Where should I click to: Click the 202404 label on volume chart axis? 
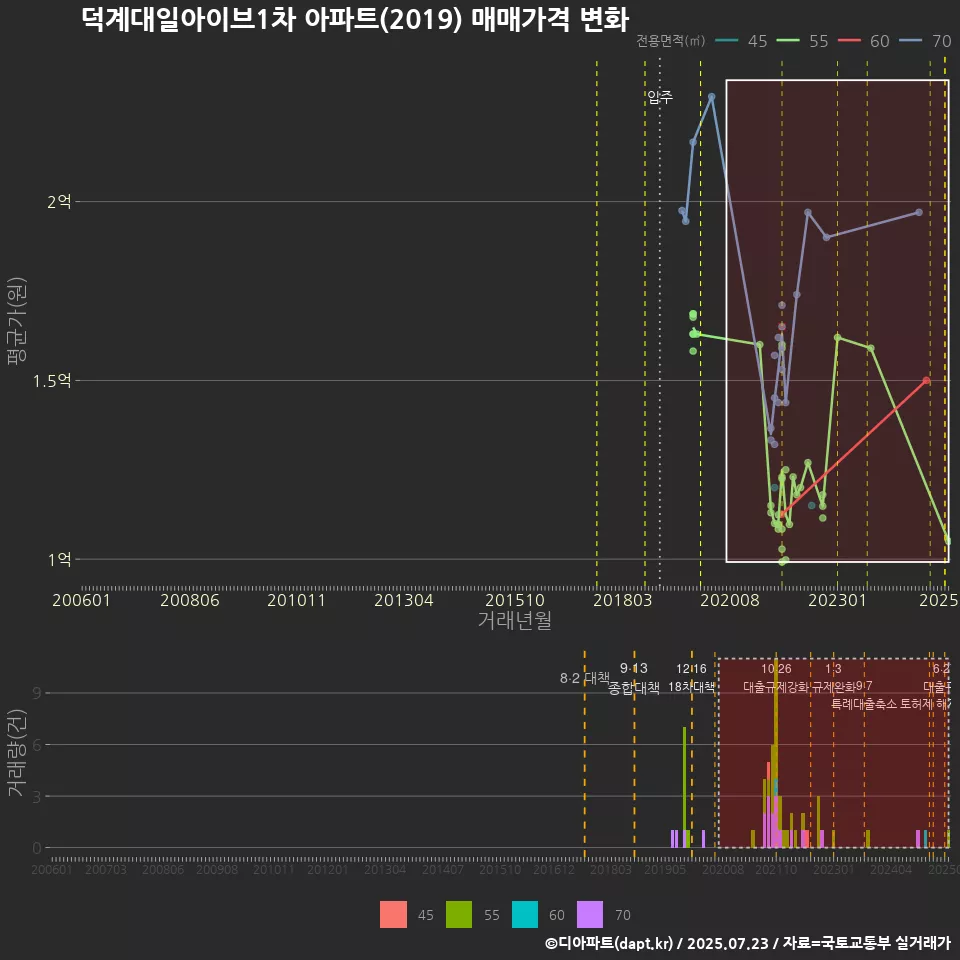(891, 869)
